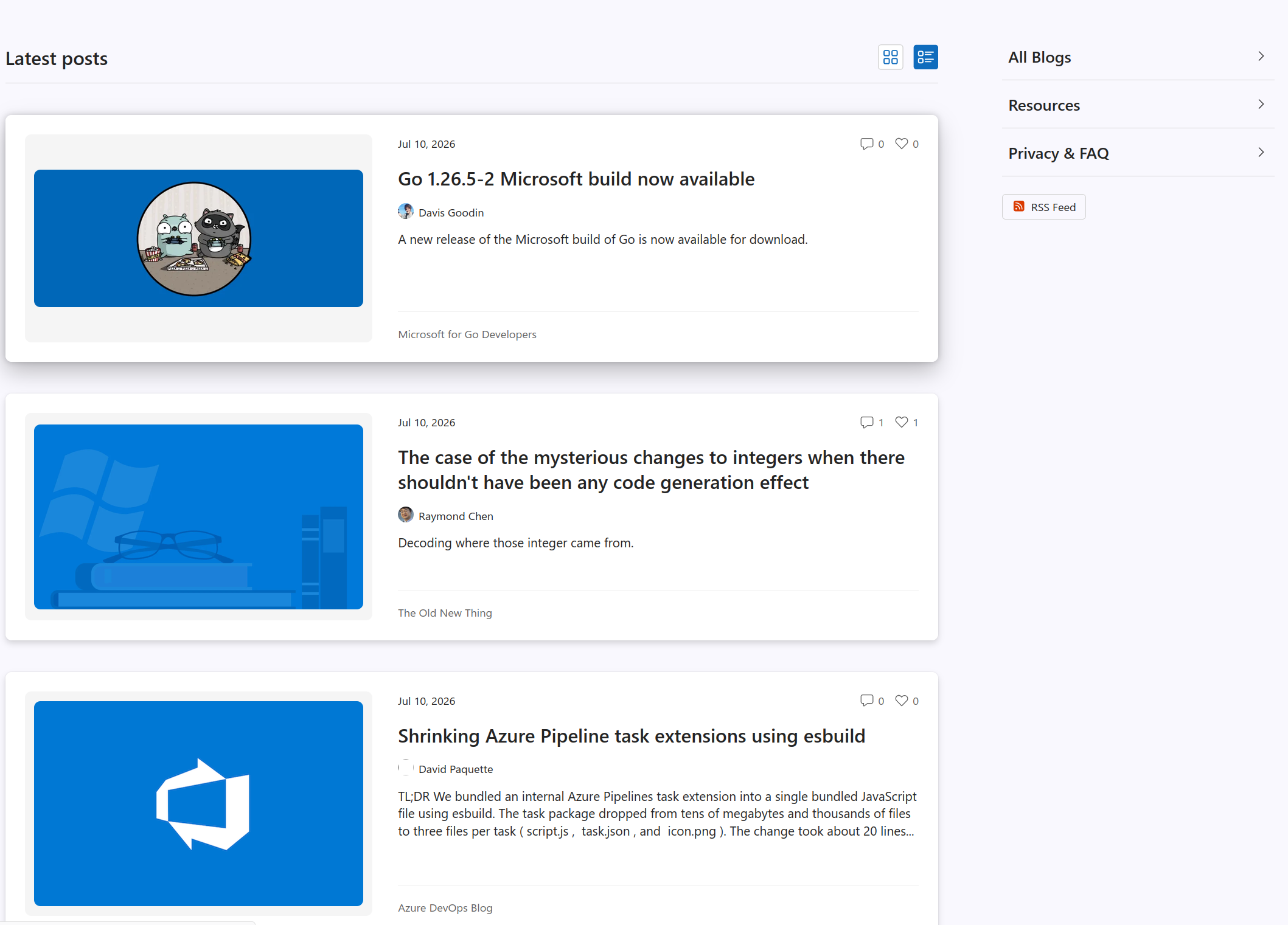The width and height of the screenshot is (1288, 925).
Task: Go to Azure DevOps Blog
Action: [x=445, y=908]
